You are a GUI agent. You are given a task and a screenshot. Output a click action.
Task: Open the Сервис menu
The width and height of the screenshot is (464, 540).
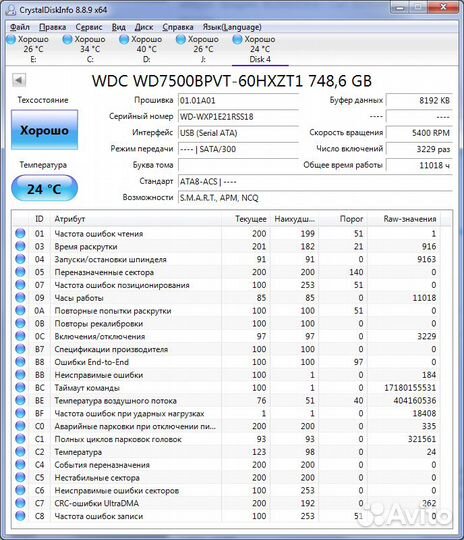[89, 27]
